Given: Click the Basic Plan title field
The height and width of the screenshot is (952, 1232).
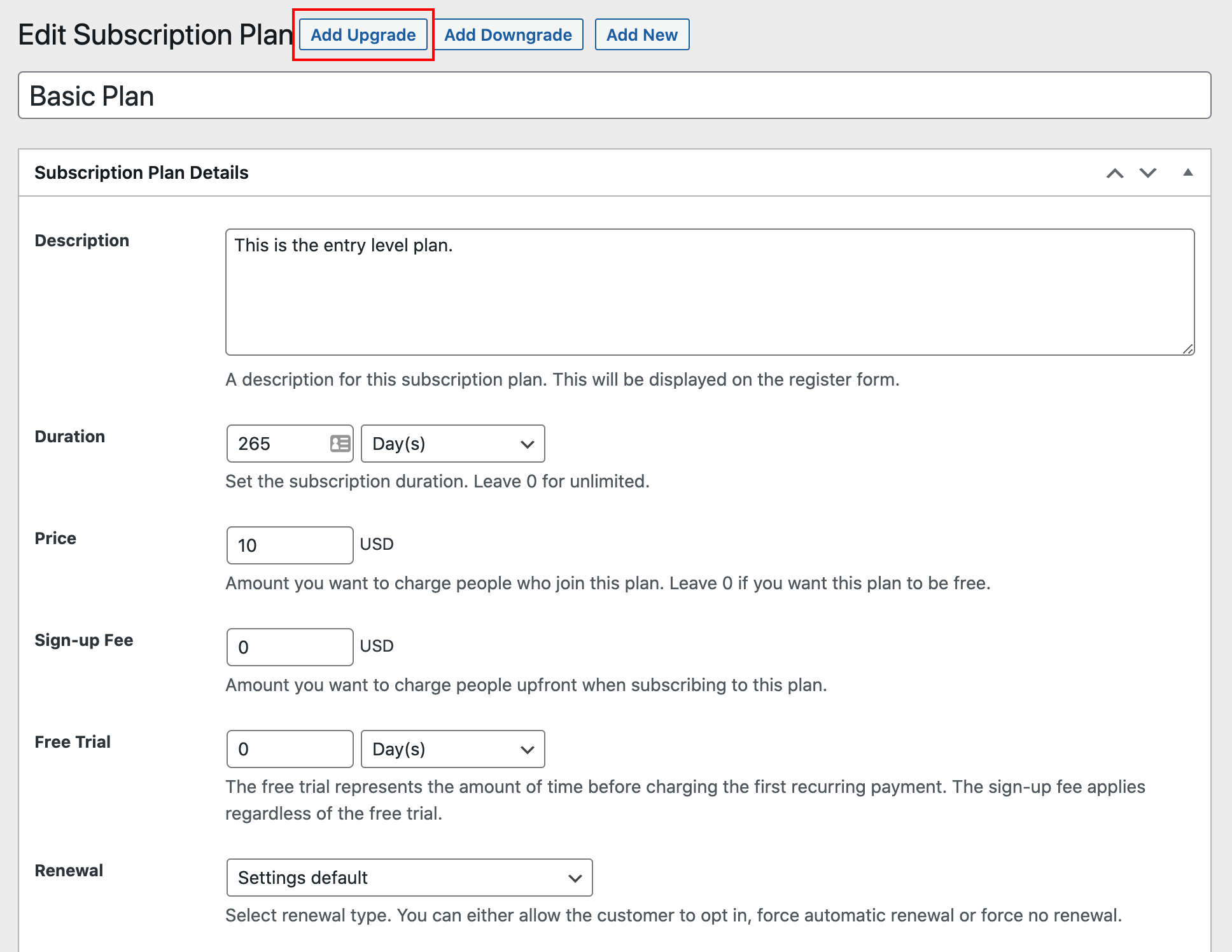Looking at the screenshot, I should tap(614, 95).
